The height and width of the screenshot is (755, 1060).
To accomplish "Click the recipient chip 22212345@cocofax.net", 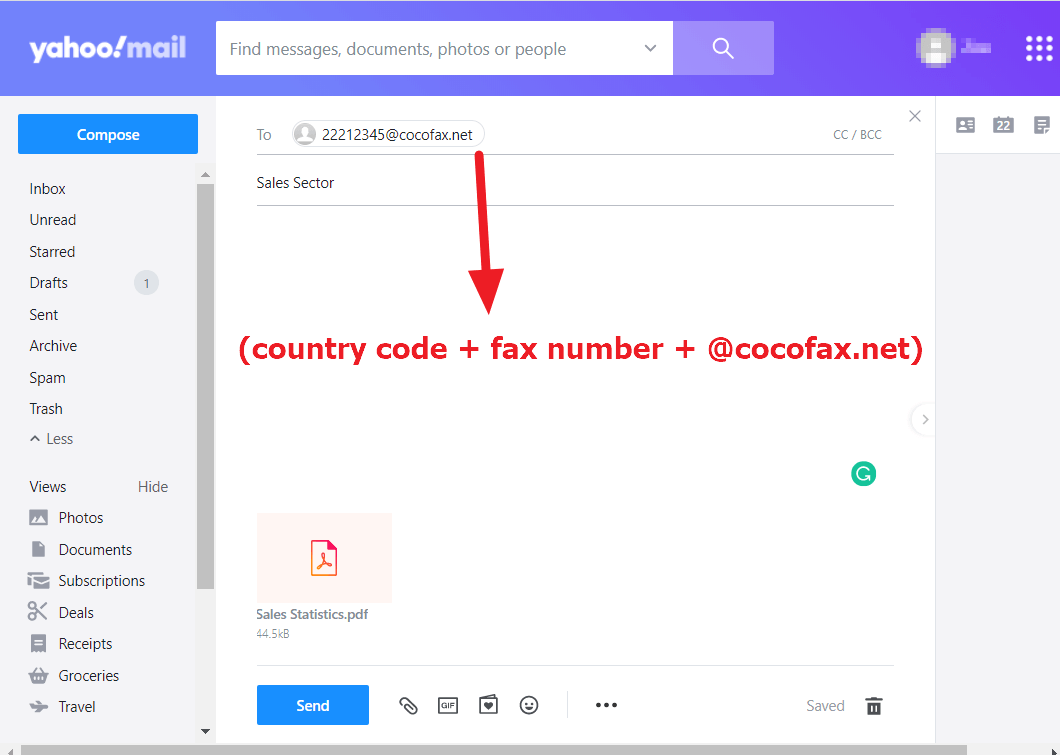I will point(388,134).
